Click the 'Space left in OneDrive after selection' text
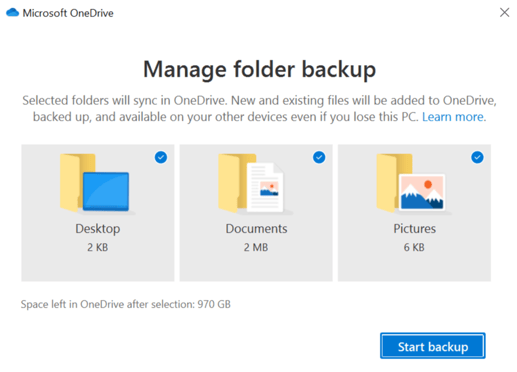The width and height of the screenshot is (517, 372). 126,304
